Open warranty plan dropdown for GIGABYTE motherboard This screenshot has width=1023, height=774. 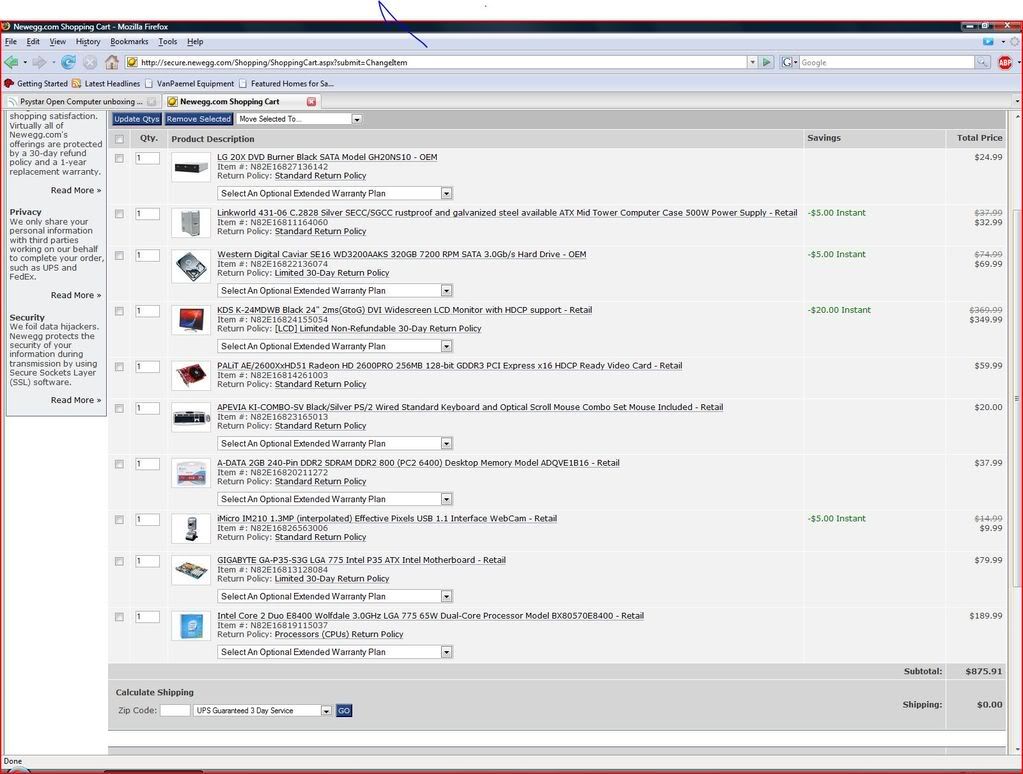click(x=335, y=596)
